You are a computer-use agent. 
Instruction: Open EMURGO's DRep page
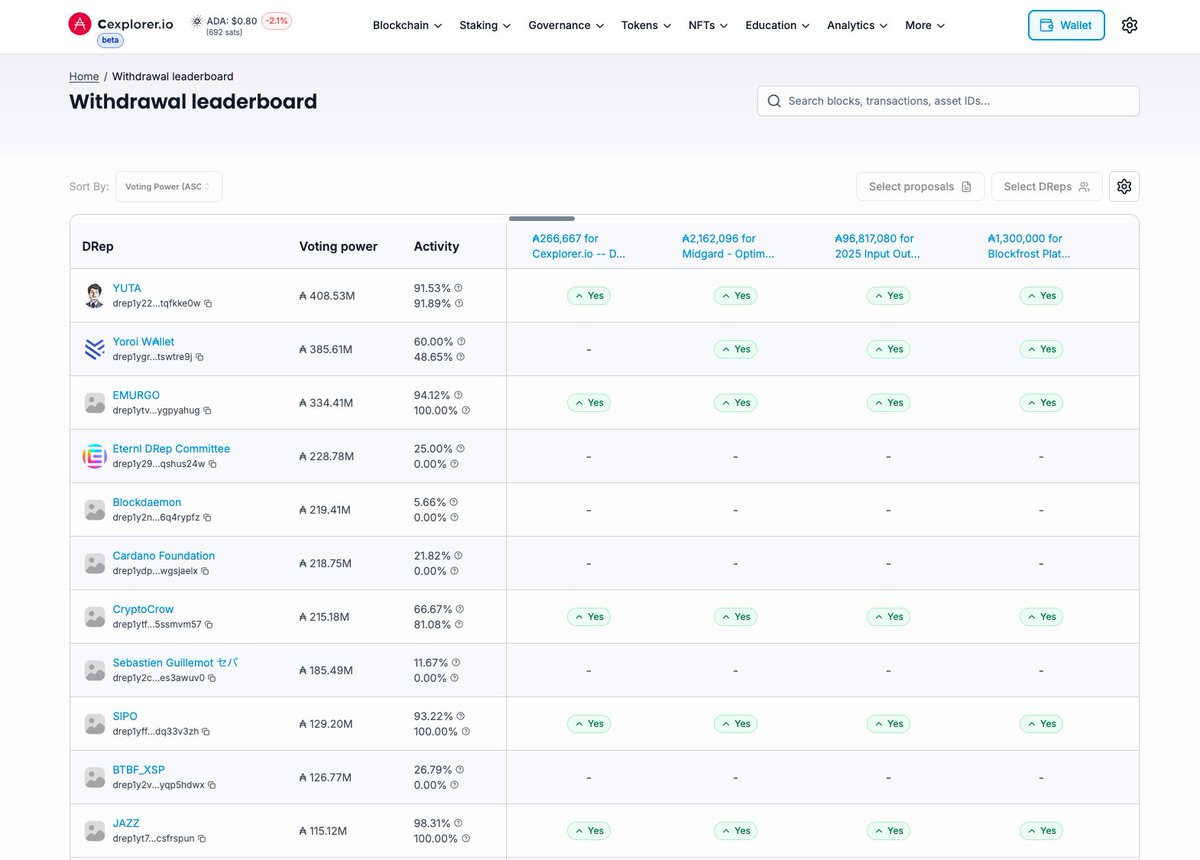tap(136, 395)
